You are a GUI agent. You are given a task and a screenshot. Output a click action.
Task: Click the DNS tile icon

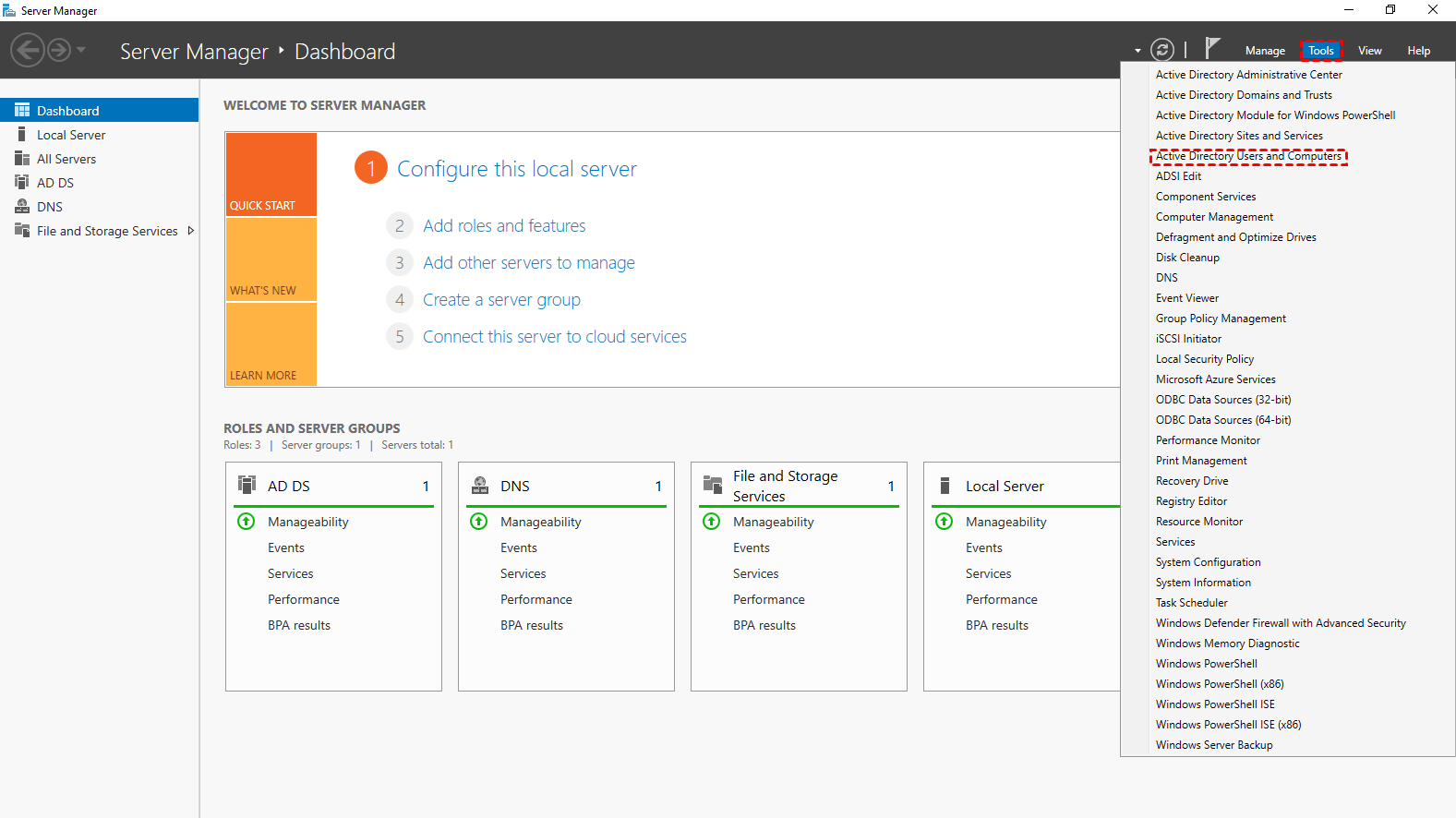click(x=480, y=485)
